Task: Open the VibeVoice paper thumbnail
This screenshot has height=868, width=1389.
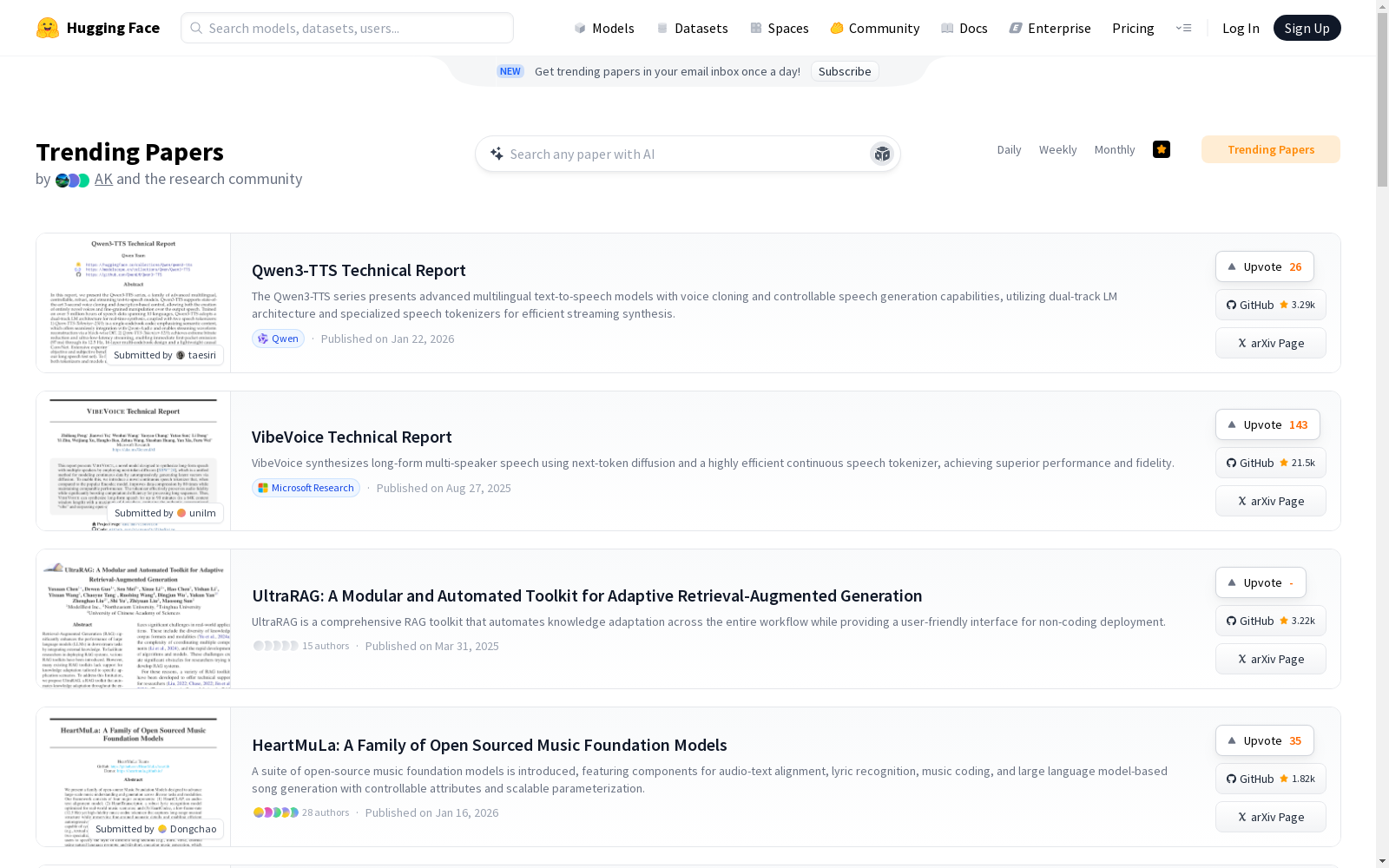Action: pos(133,461)
